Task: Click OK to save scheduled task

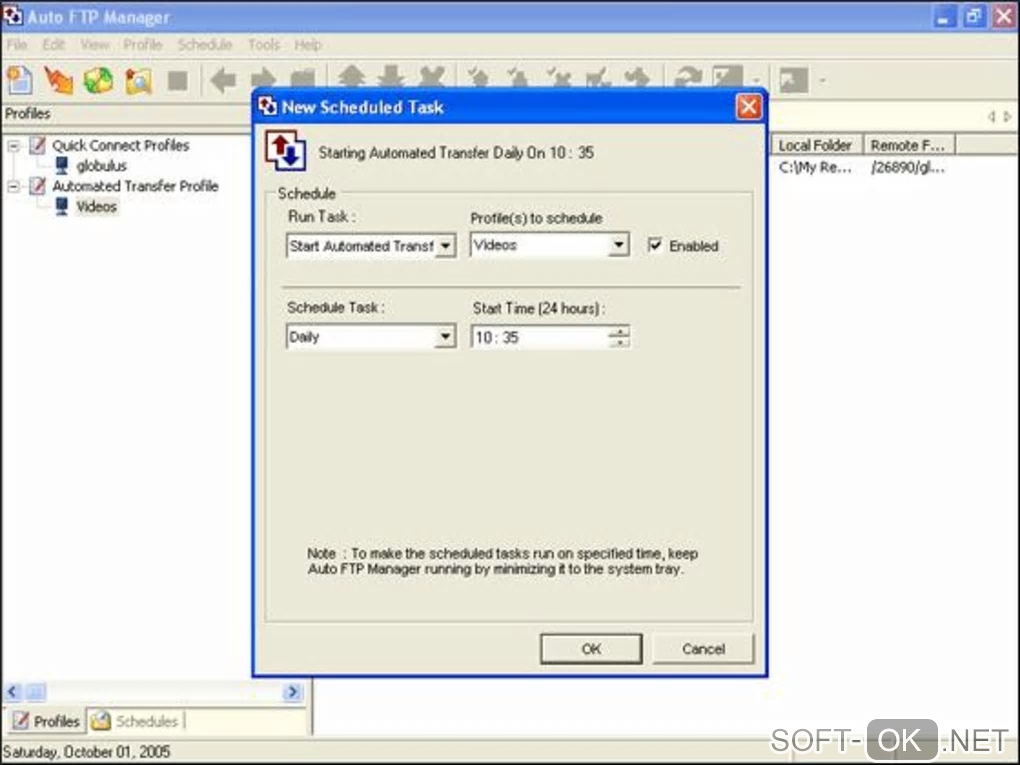Action: (x=591, y=649)
